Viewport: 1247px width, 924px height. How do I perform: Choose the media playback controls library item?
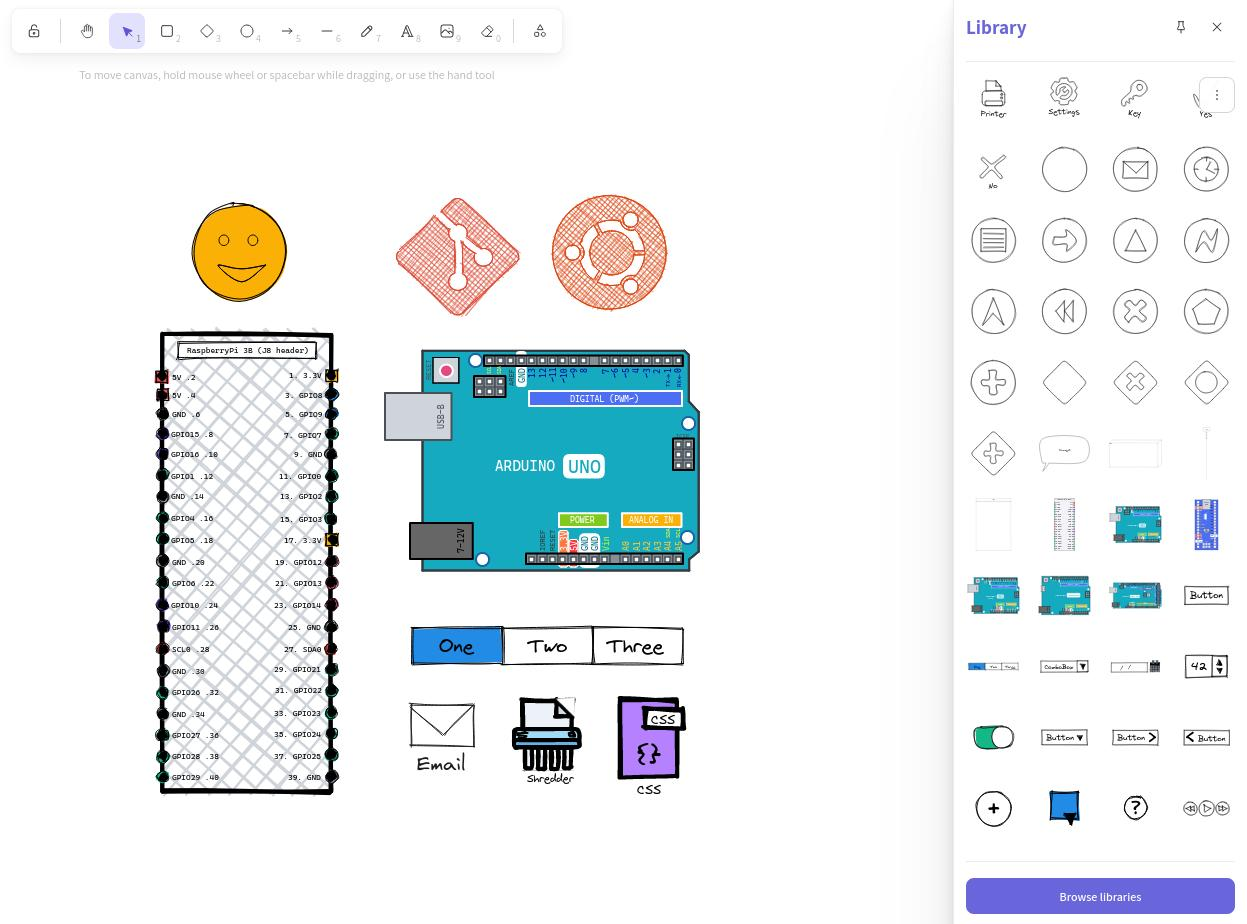1206,808
